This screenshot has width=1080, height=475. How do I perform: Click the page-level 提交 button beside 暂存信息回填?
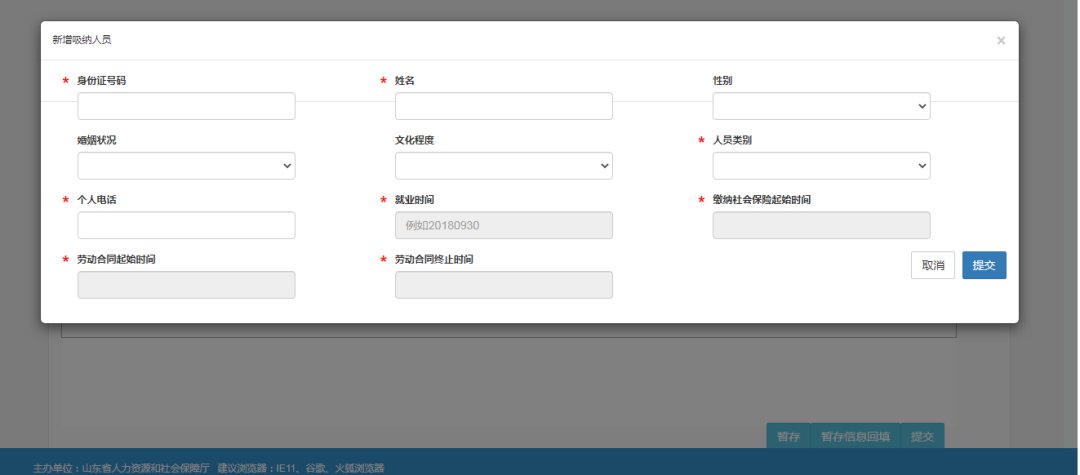[x=921, y=437]
